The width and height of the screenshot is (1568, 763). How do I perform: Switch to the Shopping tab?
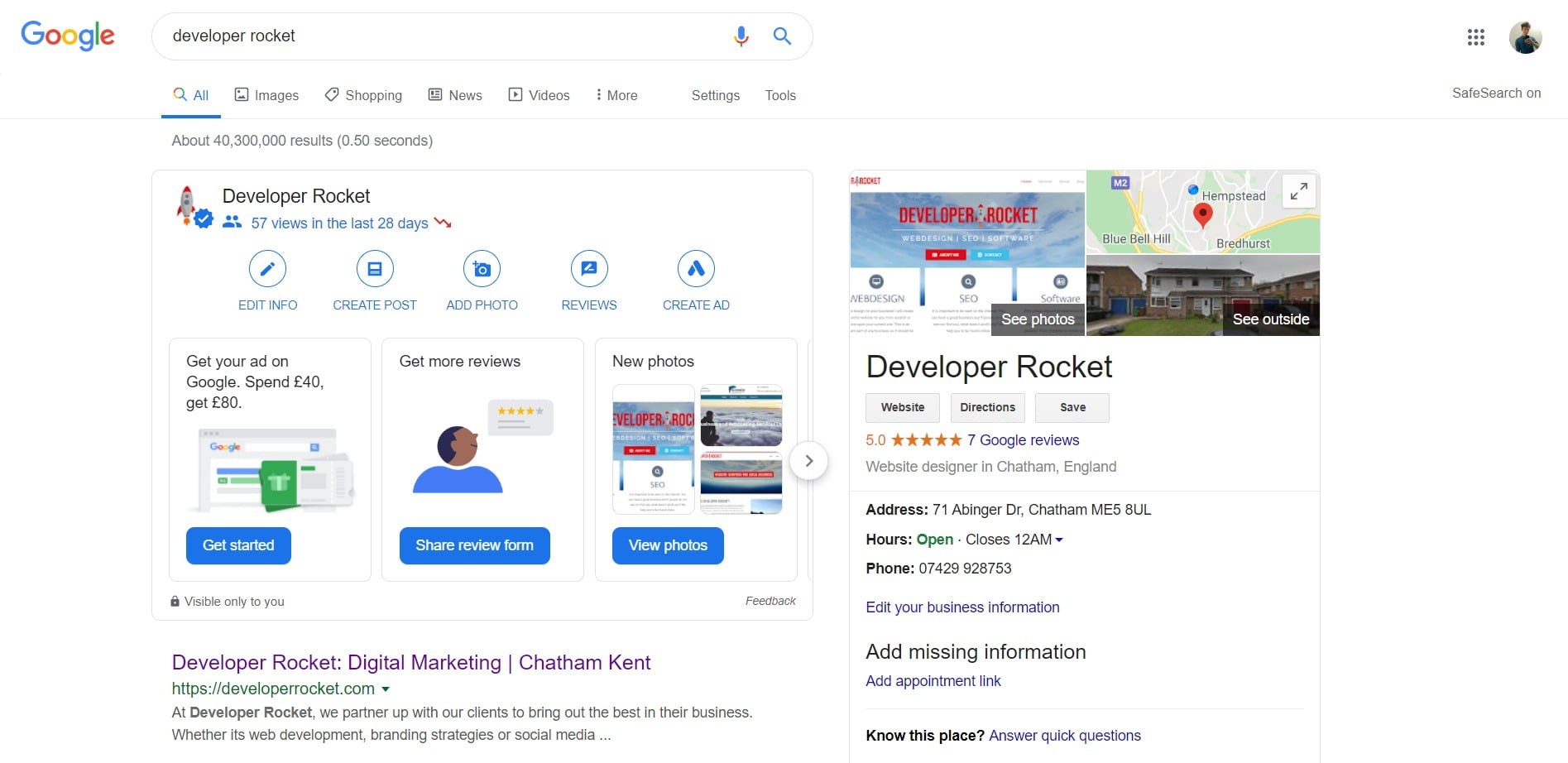[363, 95]
